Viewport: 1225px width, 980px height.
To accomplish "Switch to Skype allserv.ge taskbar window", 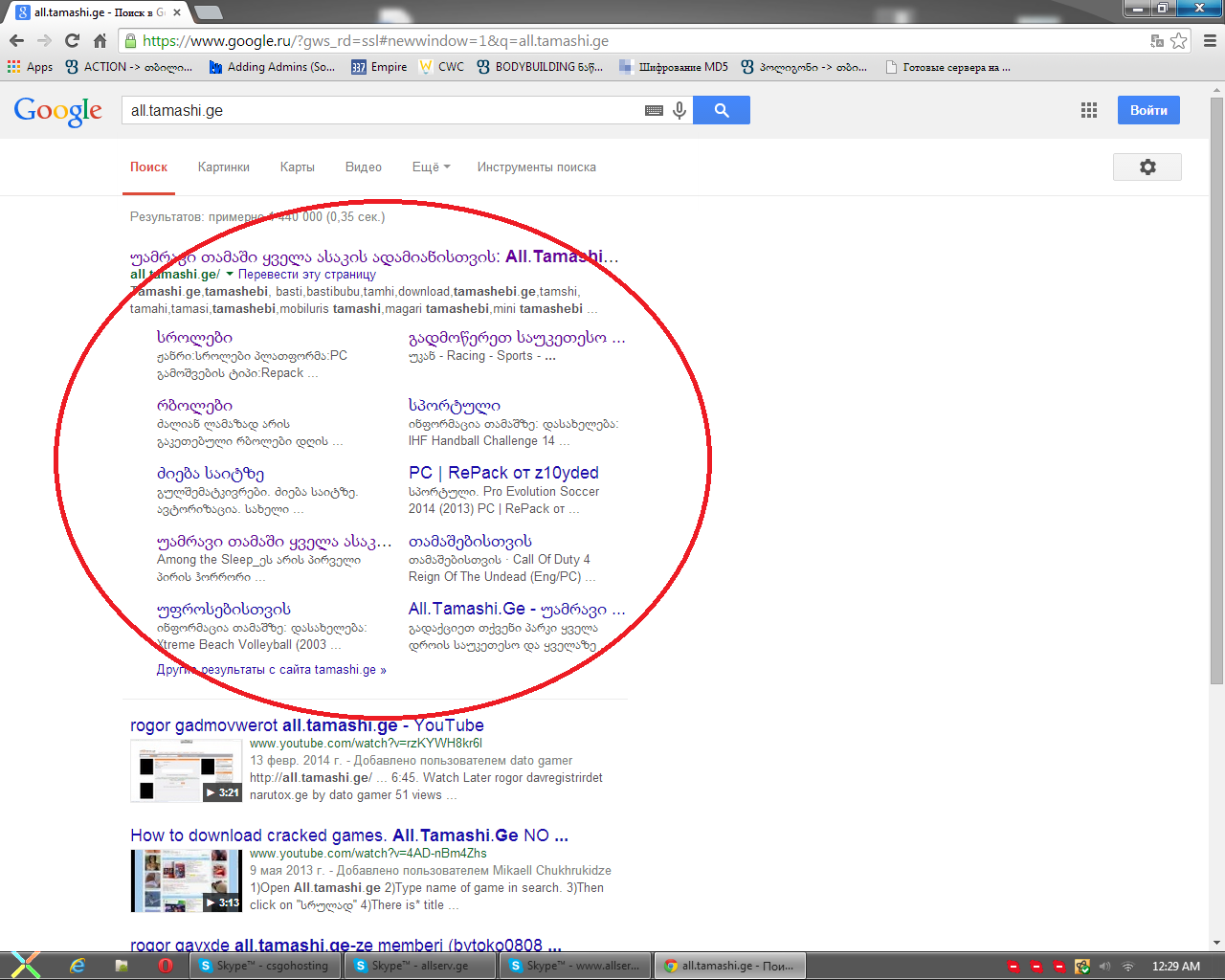I will coord(421,966).
